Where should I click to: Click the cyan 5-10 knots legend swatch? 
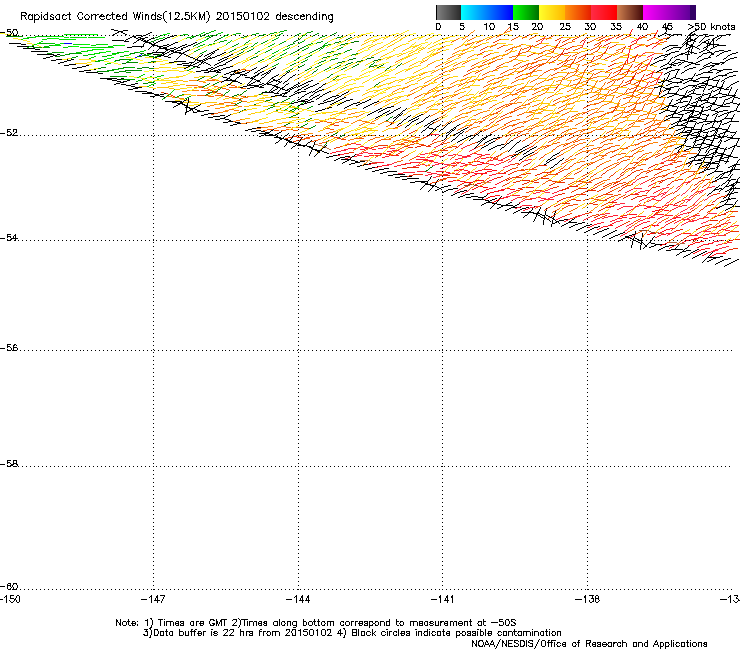coord(474,12)
